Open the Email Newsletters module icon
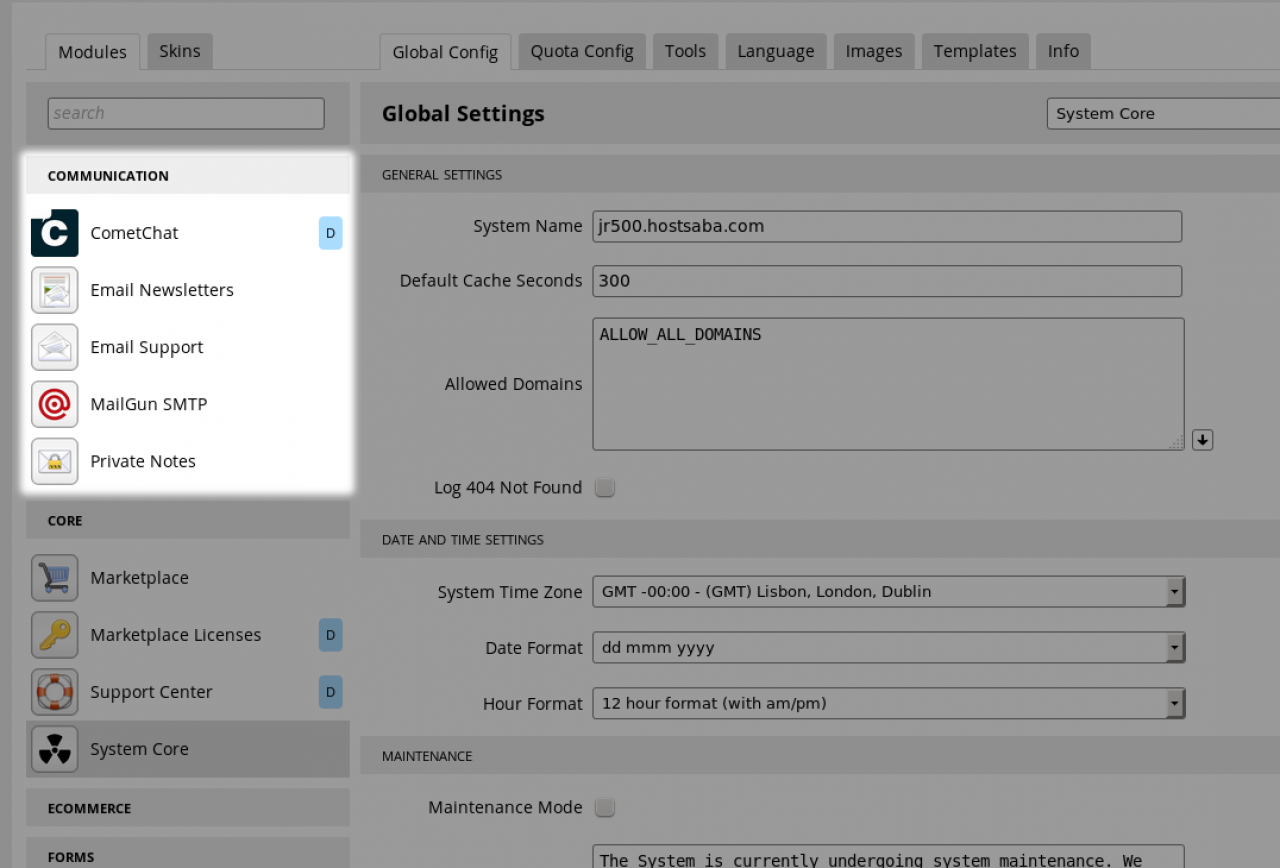The height and width of the screenshot is (868, 1280). coord(54,290)
